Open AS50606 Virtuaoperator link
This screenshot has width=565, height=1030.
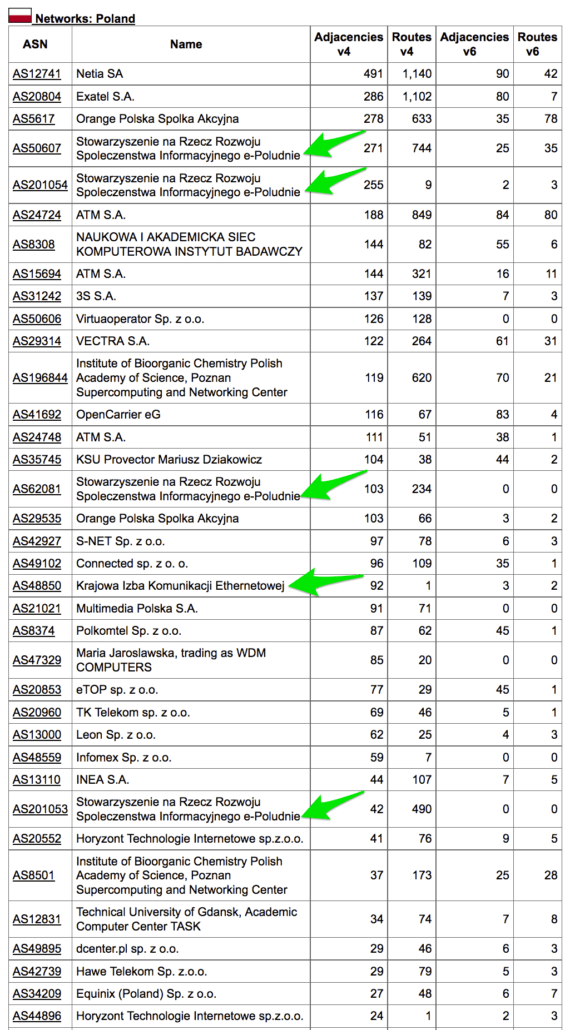37,319
